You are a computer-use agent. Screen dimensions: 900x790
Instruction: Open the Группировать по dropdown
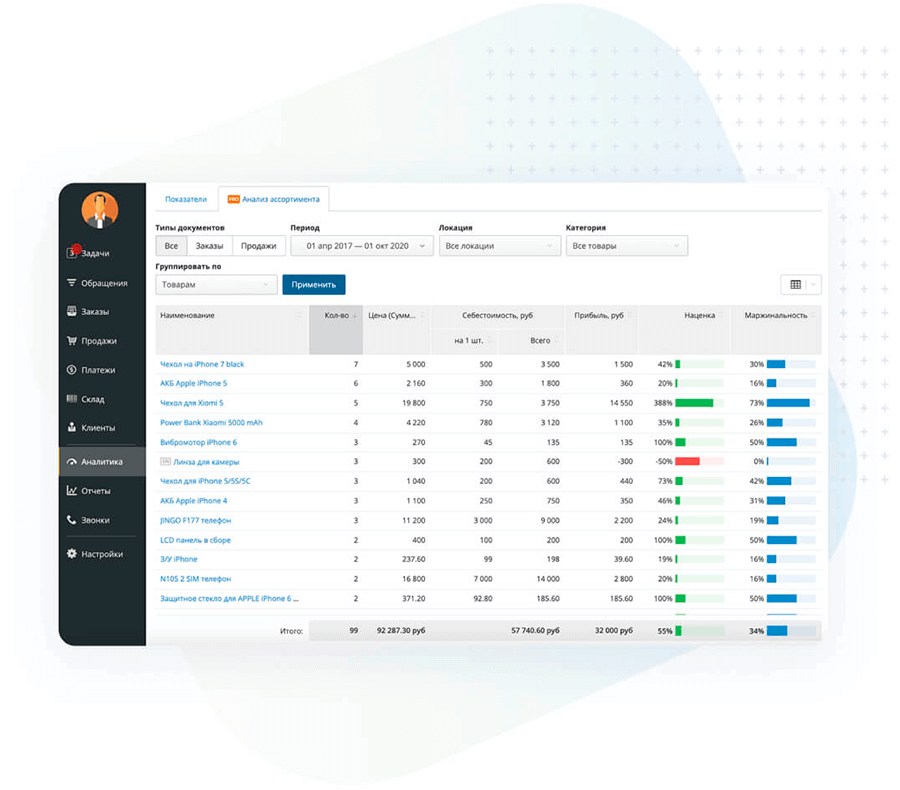tap(216, 285)
